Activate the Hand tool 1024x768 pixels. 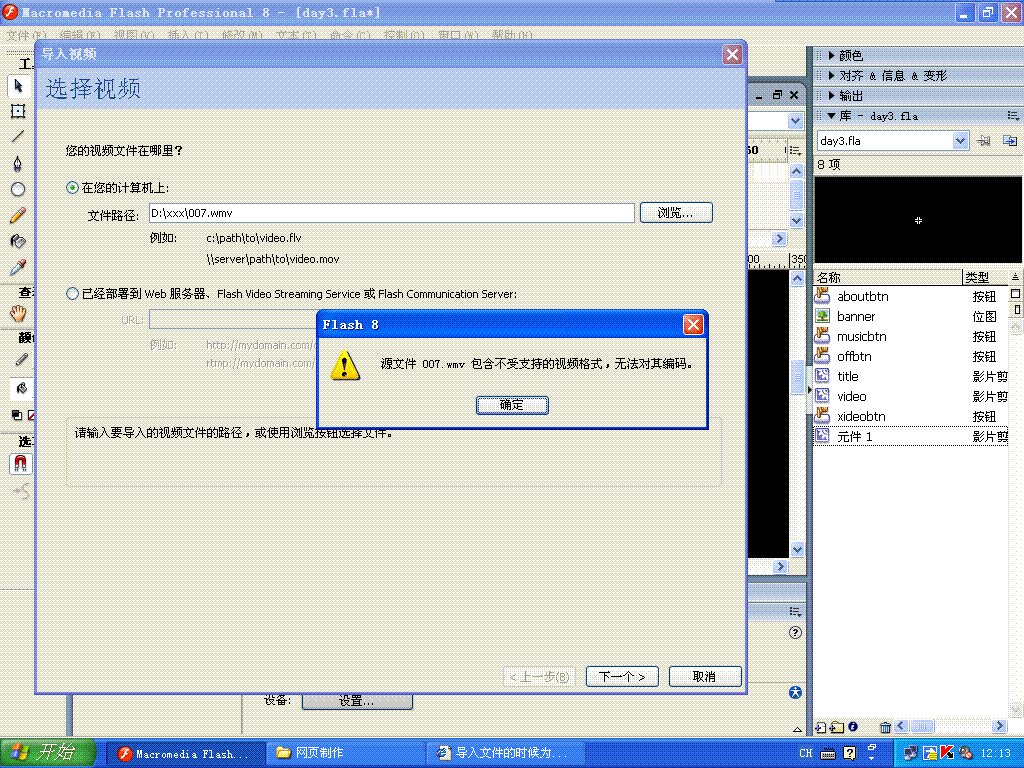click(18, 313)
